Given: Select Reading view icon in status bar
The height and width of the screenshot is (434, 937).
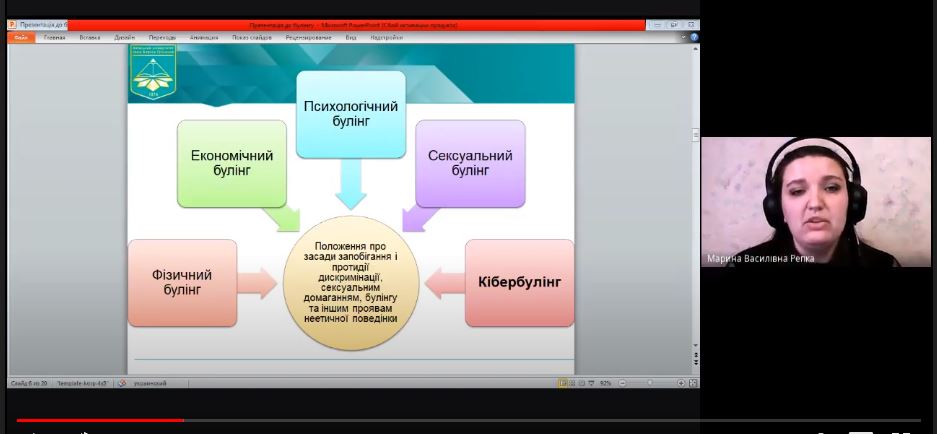Looking at the screenshot, I should pyautogui.click(x=581, y=383).
